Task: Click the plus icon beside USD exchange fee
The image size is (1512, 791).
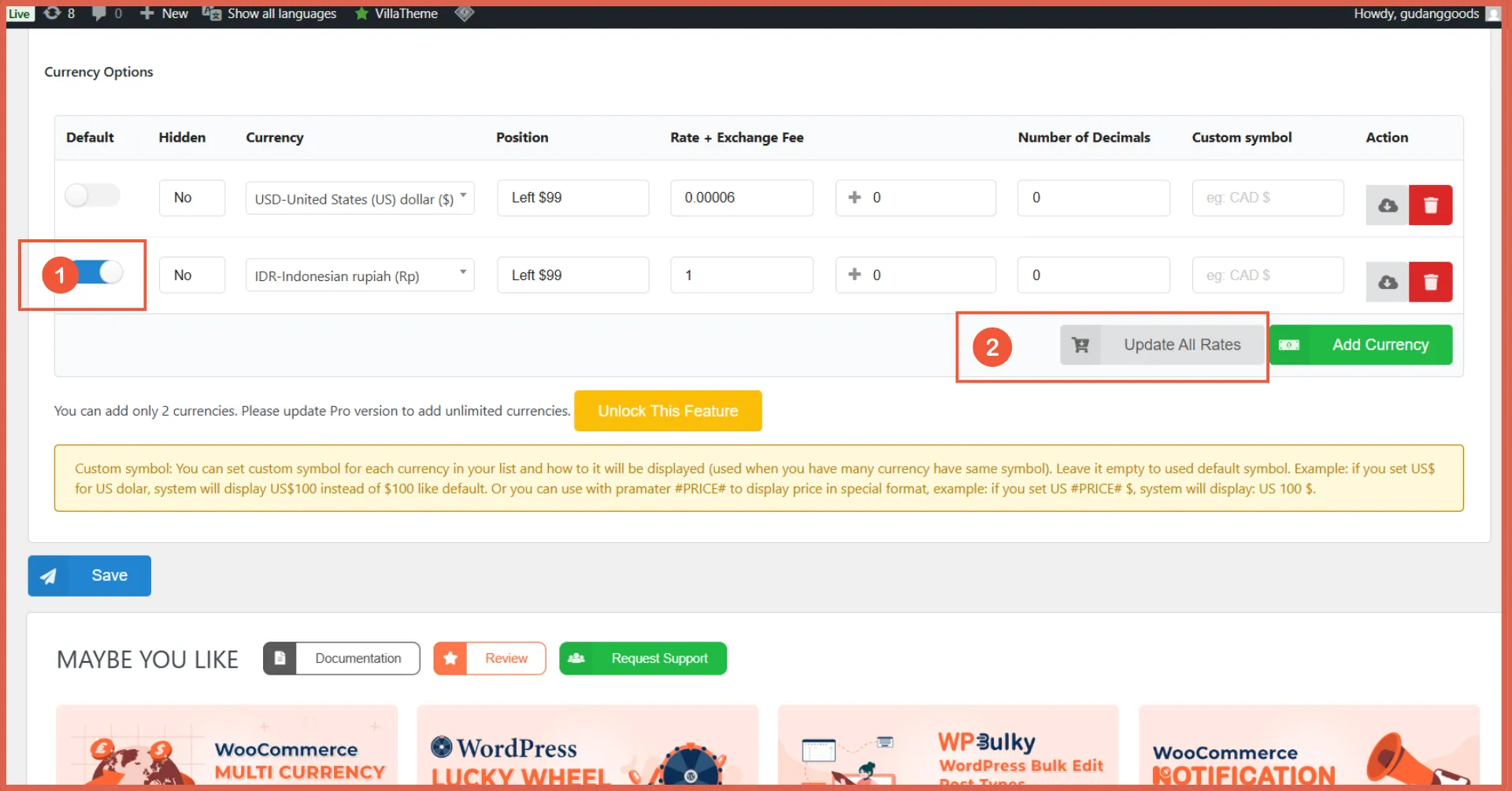Action: (854, 198)
